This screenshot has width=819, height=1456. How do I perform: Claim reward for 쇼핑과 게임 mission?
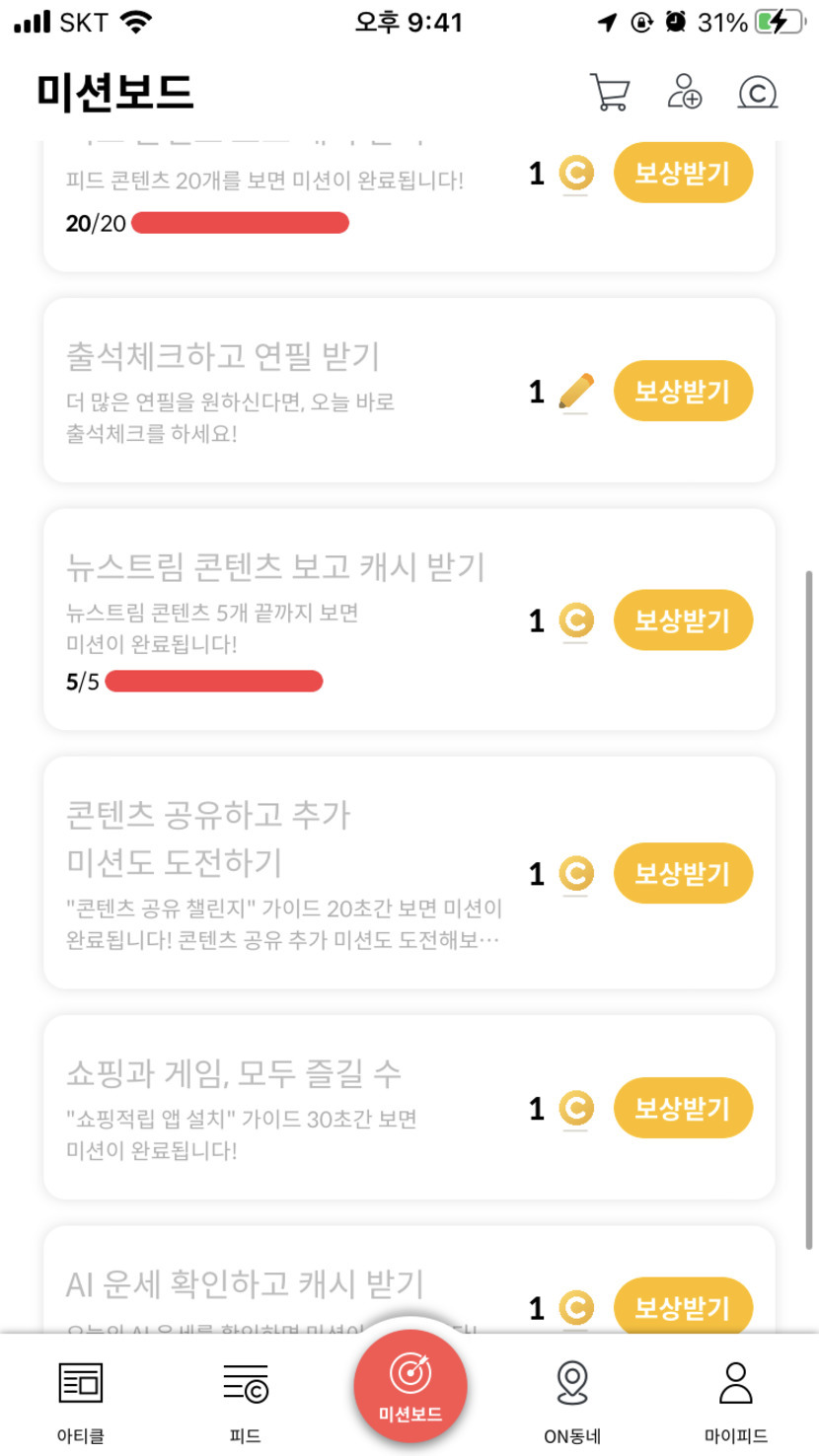coord(683,1108)
